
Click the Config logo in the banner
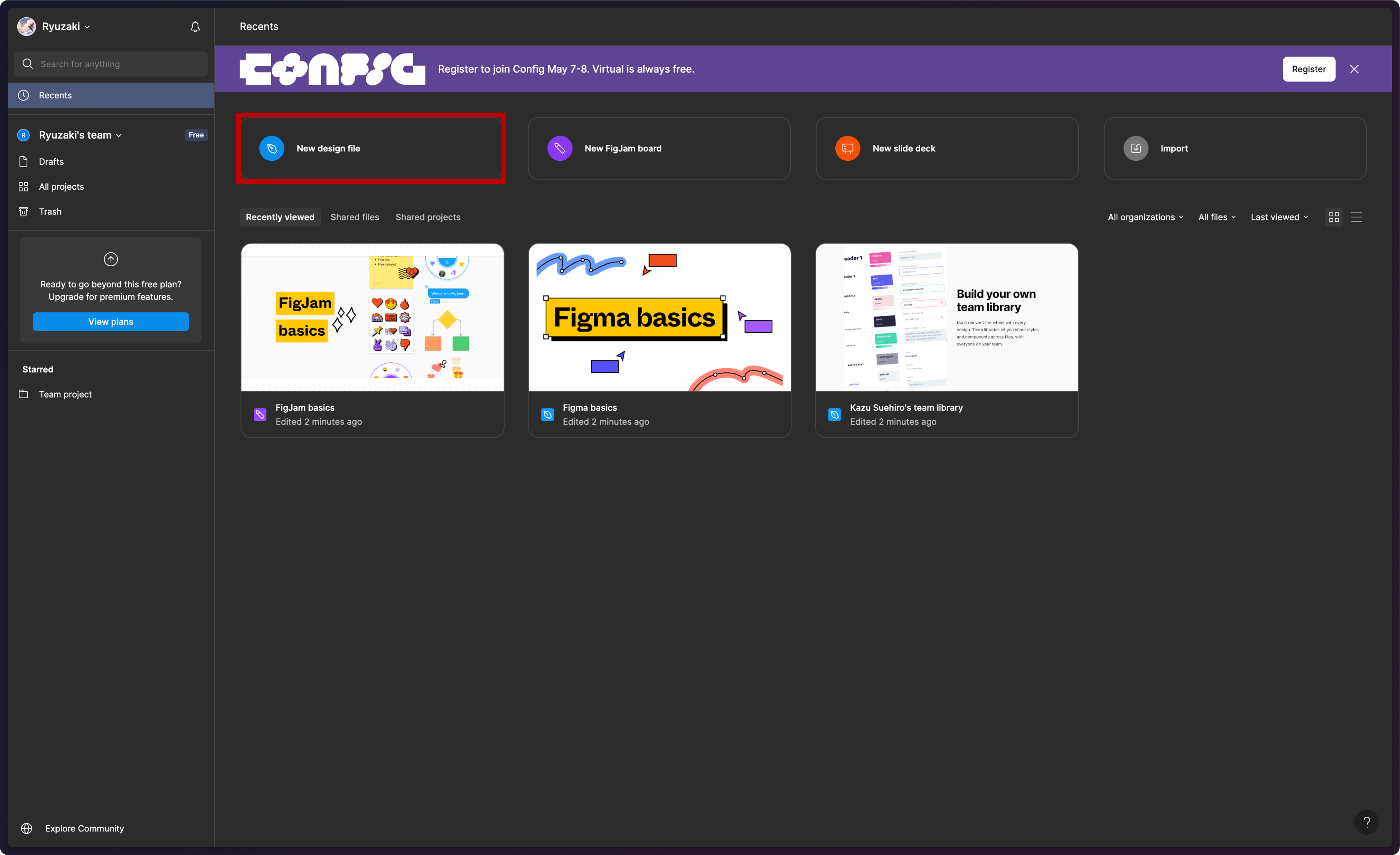(332, 69)
